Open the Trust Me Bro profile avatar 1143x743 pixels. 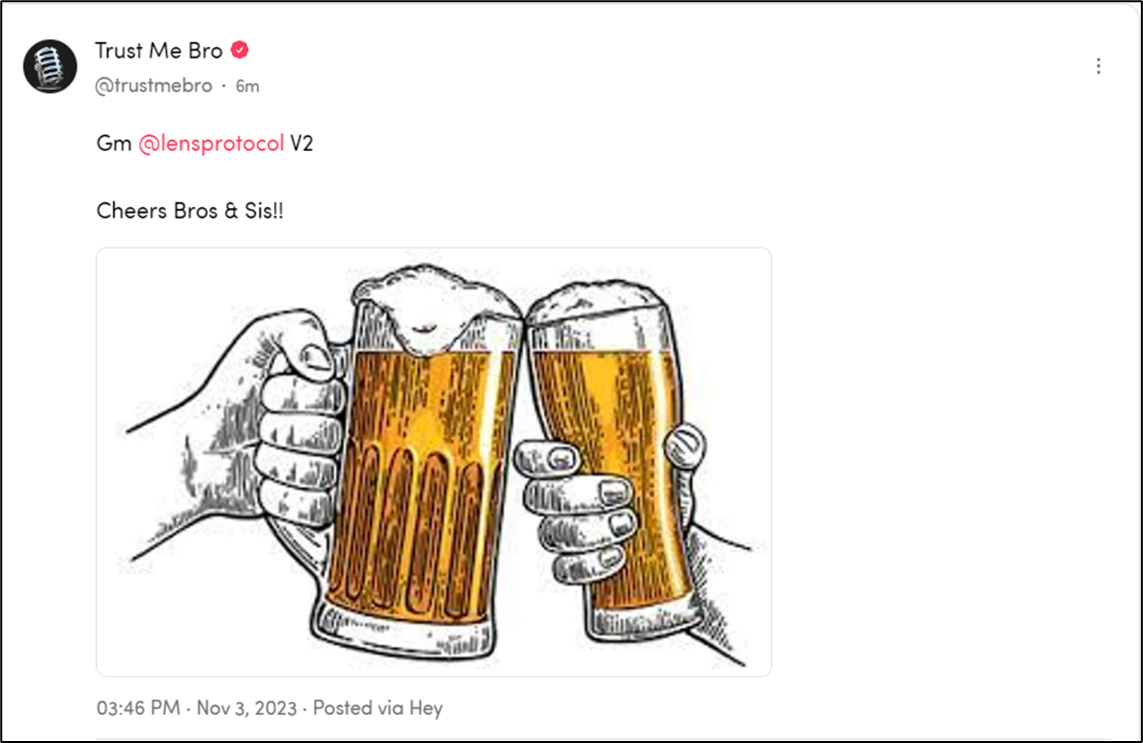point(50,66)
